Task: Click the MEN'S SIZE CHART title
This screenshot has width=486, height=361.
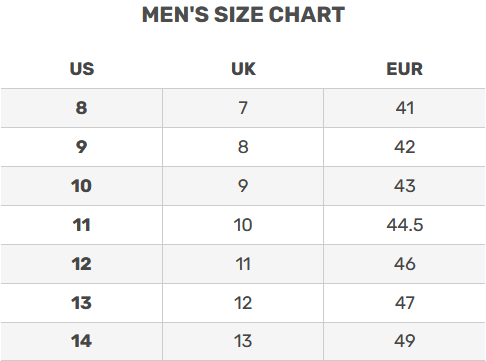Action: click(243, 15)
